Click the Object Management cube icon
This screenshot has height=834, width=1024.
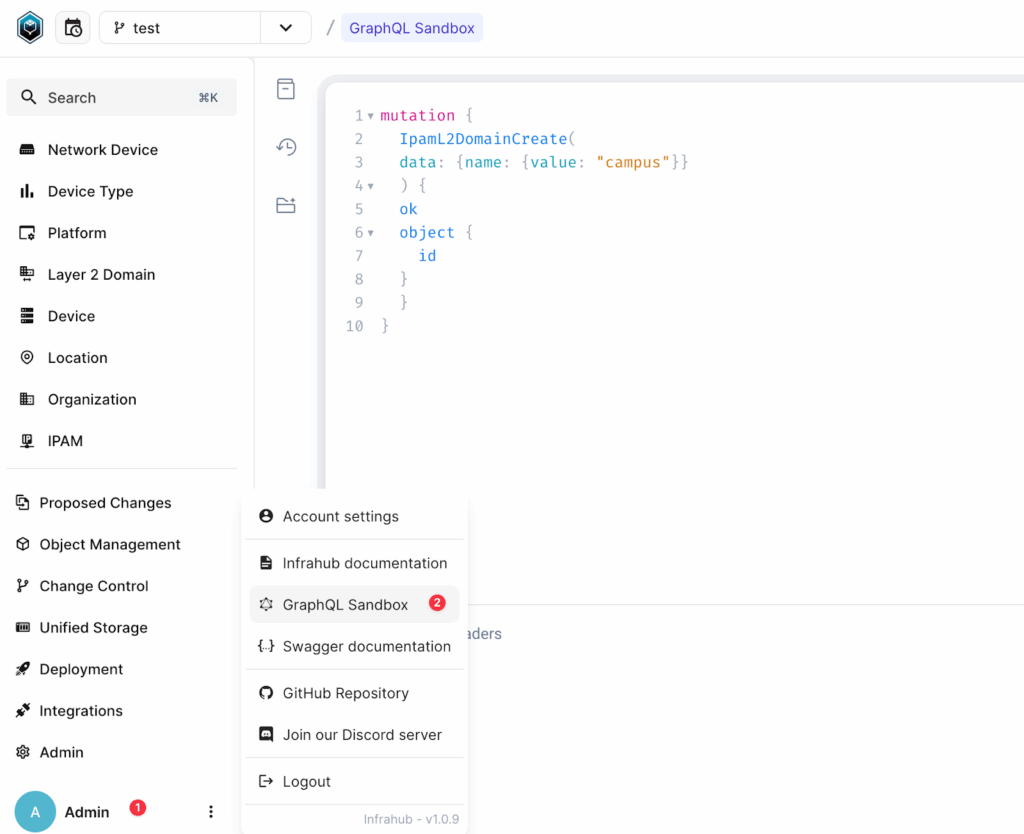click(x=23, y=544)
